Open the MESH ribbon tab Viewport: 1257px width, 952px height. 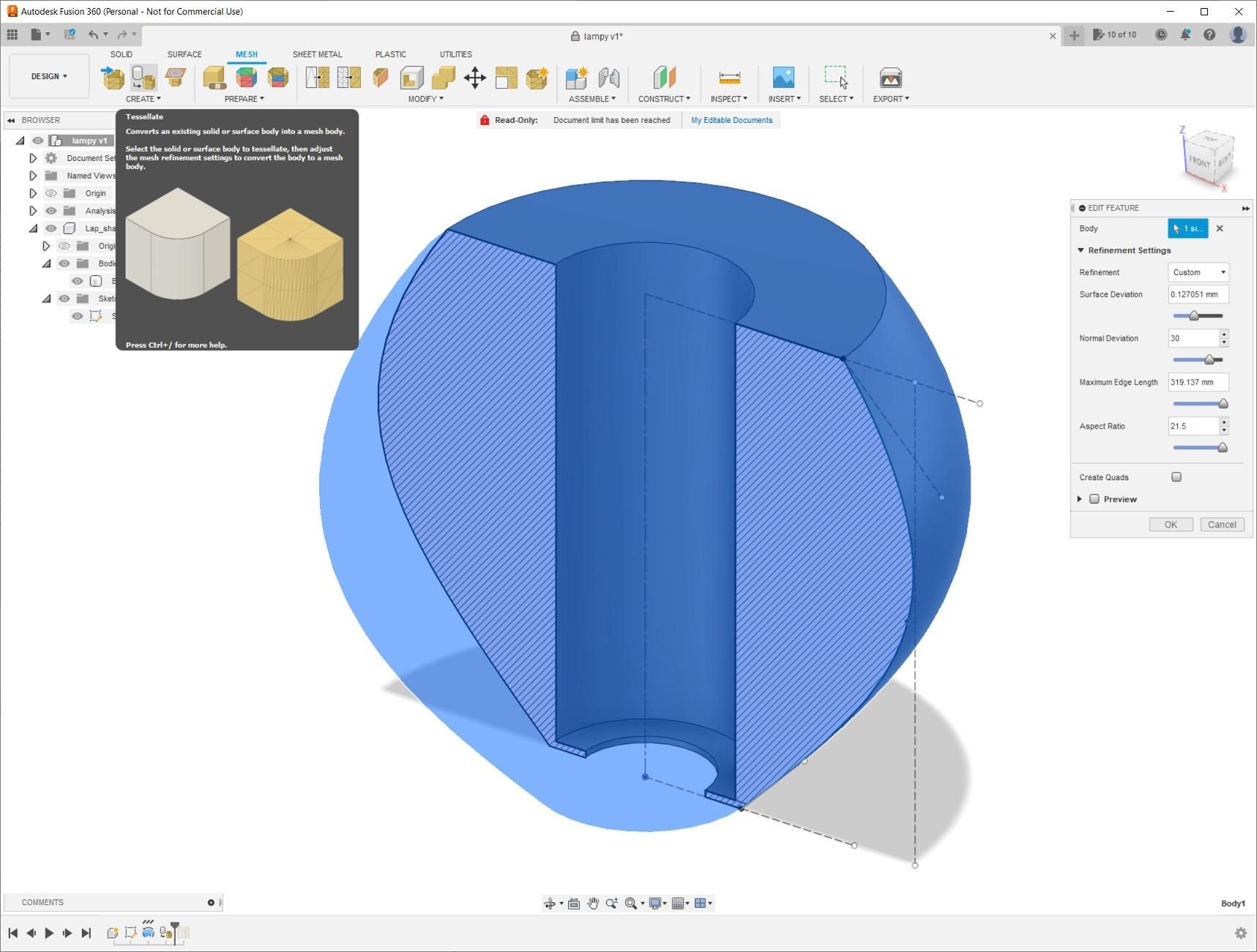[247, 53]
